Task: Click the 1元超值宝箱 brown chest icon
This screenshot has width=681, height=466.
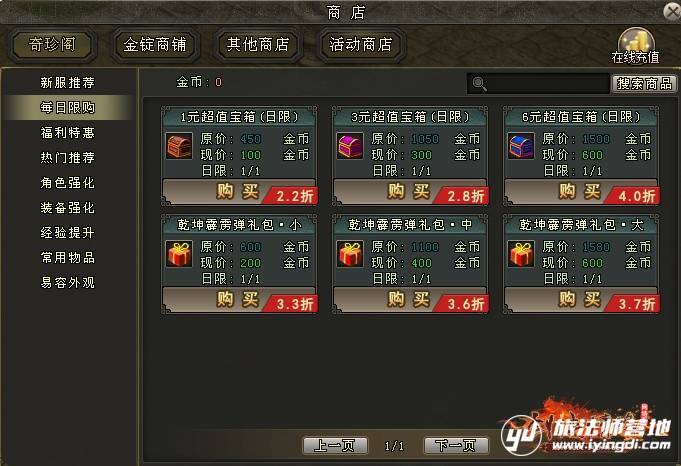Action: pyautogui.click(x=179, y=146)
